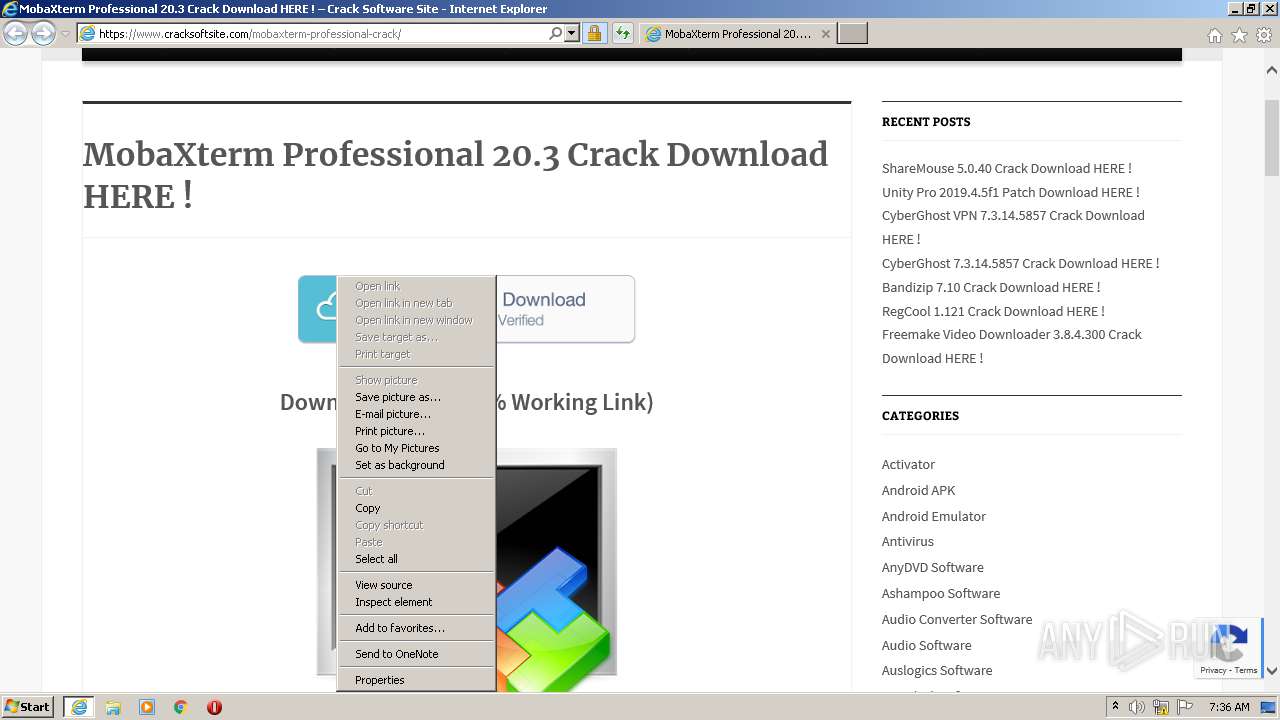Click the reCAPTCHA Privacy link
Viewport: 1280px width, 720px height.
pos(1213,671)
